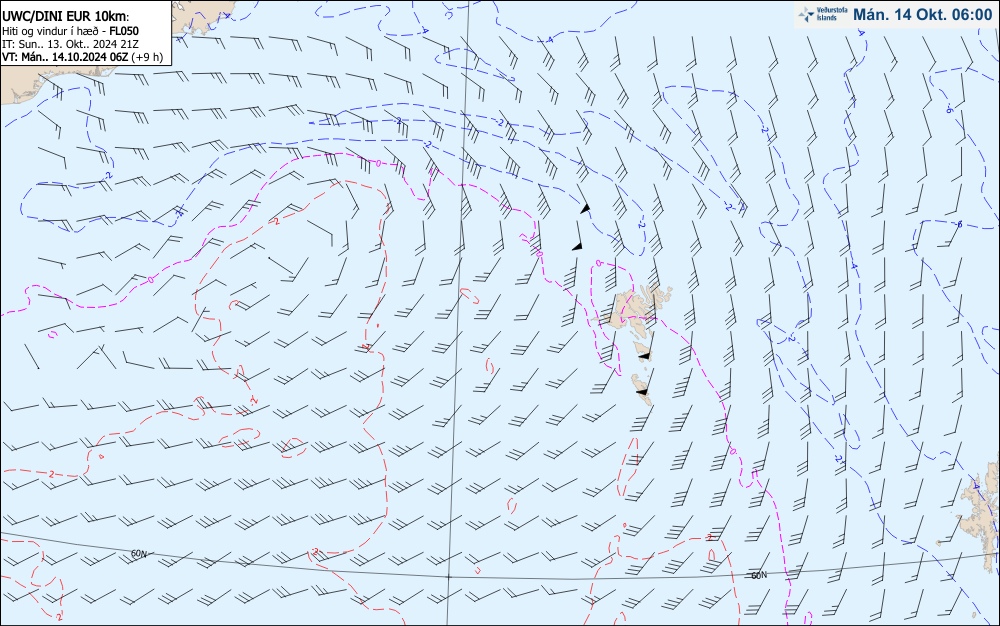Screen dimensions: 1000x626
Task: Click the 'UWC/DINI EUR 10km:' title
Action: (66, 17)
